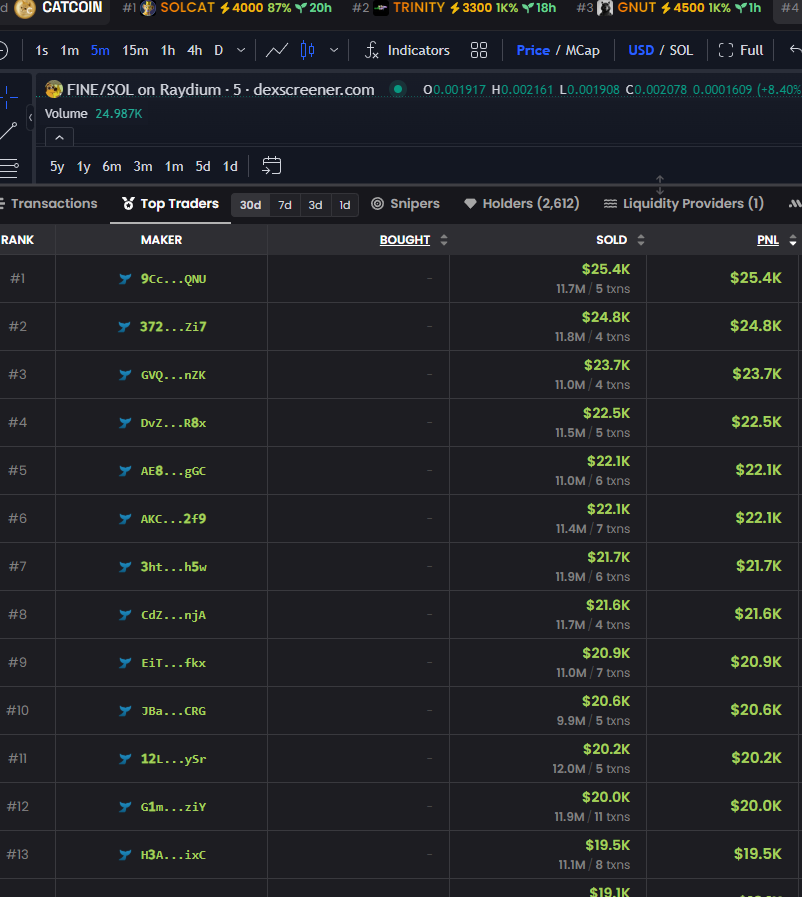Image resolution: width=802 pixels, height=897 pixels.
Task: Select the candlestick chart type icon
Action: [307, 50]
